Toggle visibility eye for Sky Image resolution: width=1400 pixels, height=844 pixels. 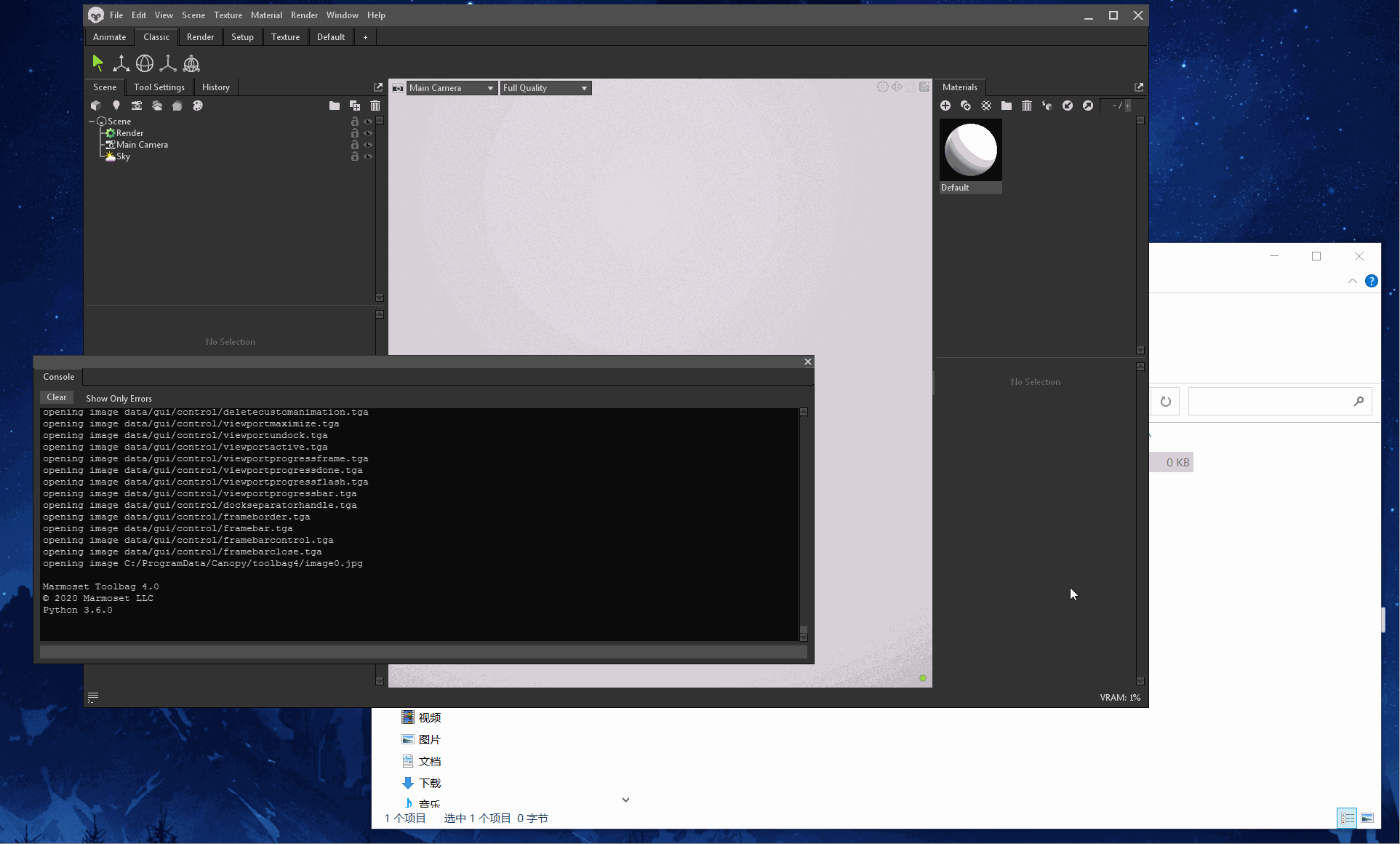pos(368,156)
